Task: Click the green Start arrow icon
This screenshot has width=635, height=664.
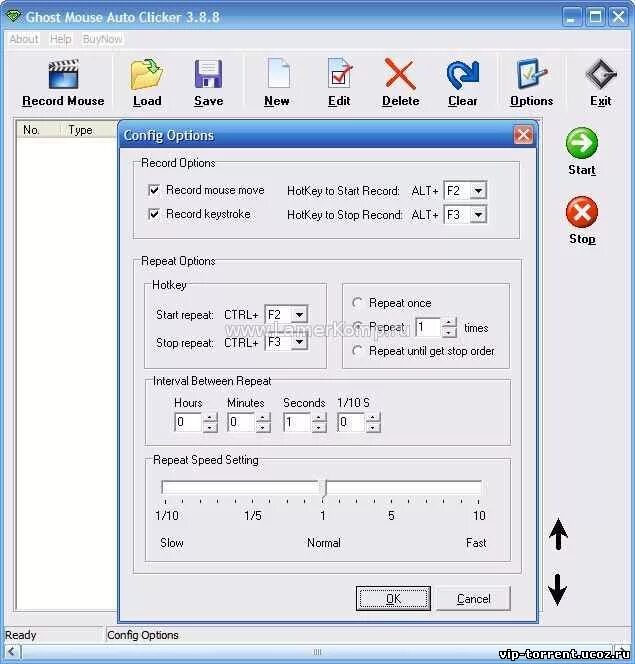Action: [x=582, y=143]
